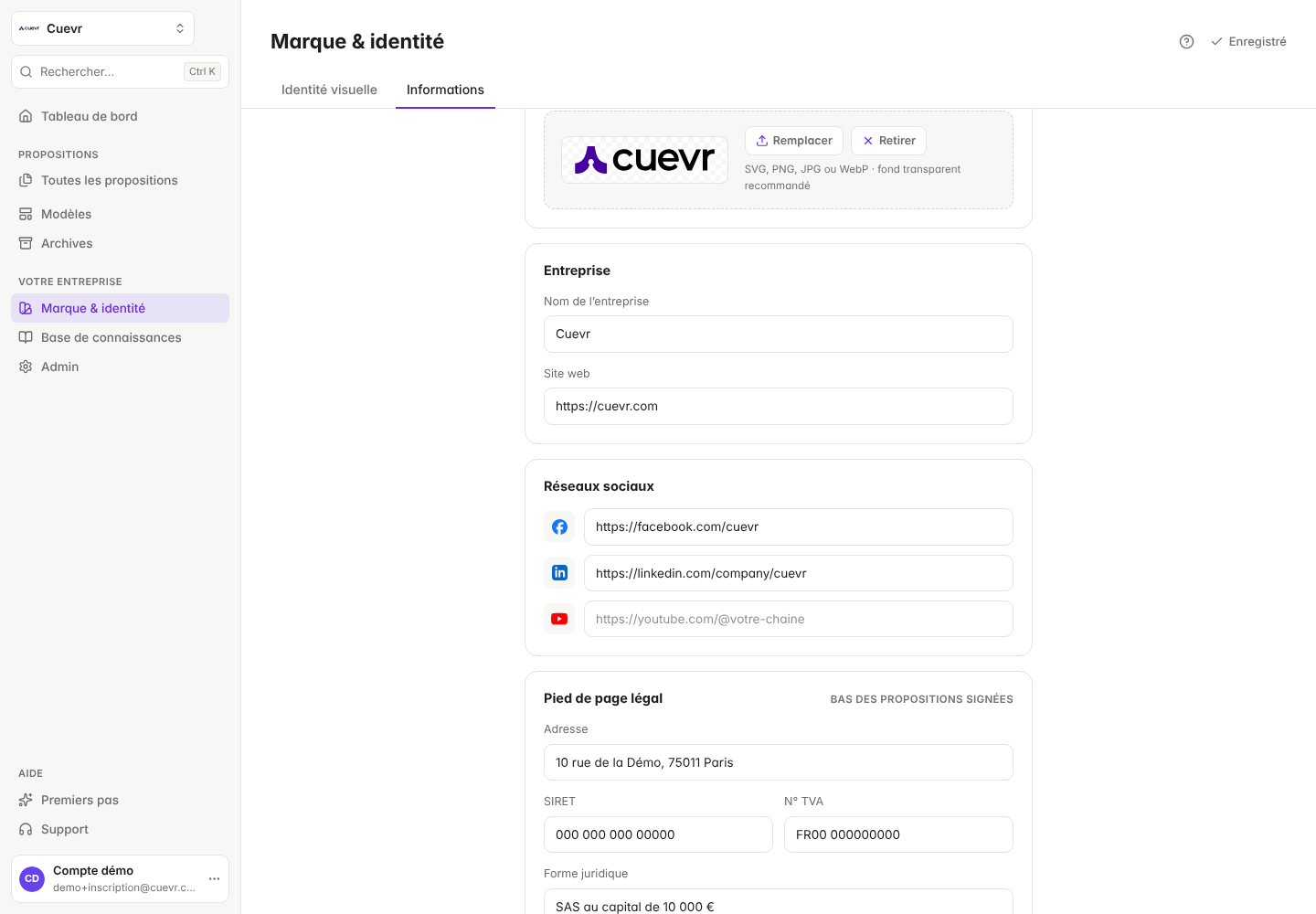Click the Retirer logo button
The width and height of the screenshot is (1316, 914).
point(889,141)
